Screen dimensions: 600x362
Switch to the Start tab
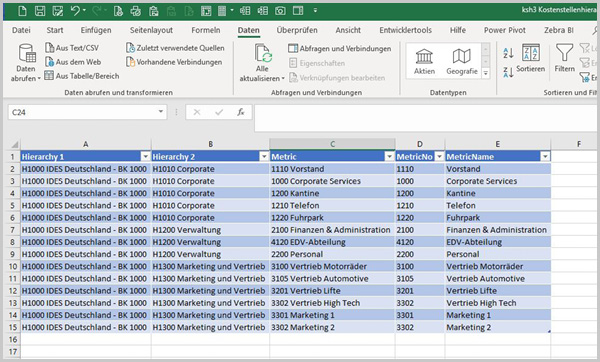[55, 30]
